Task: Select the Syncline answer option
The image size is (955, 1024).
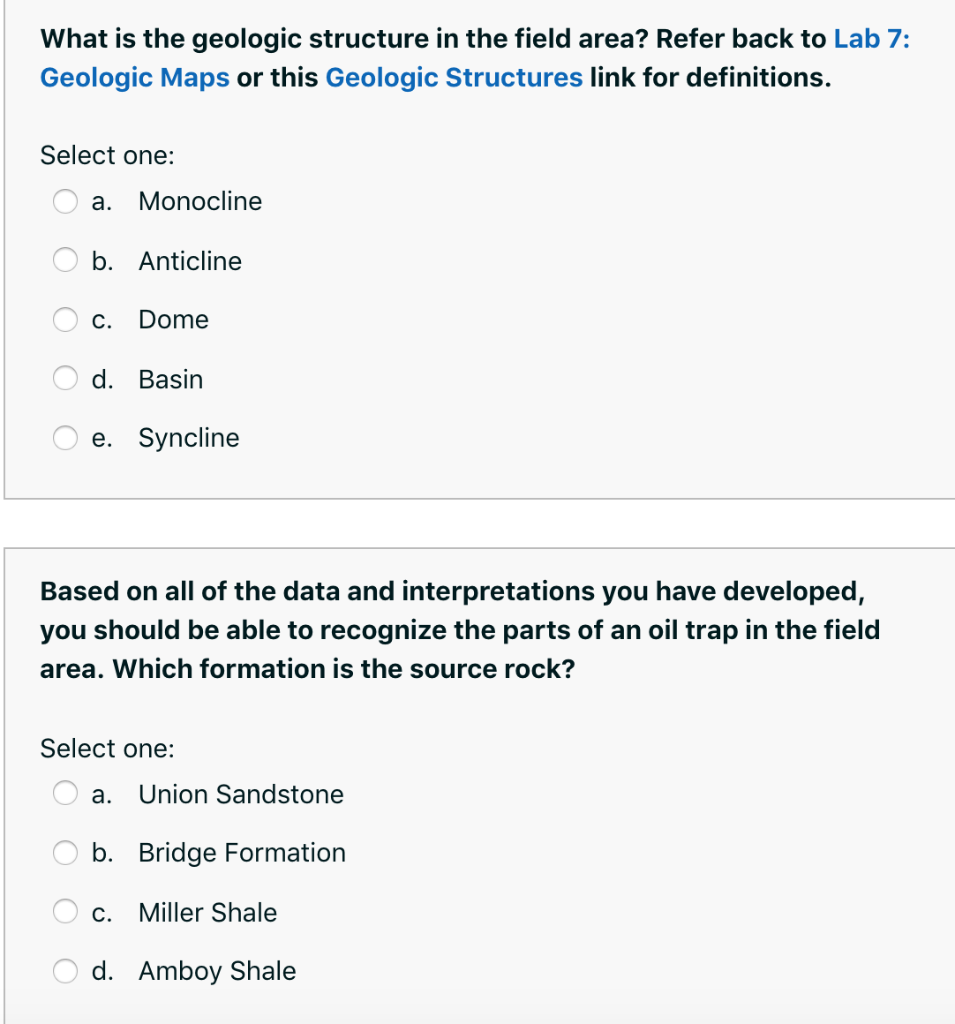Action: 188,437
